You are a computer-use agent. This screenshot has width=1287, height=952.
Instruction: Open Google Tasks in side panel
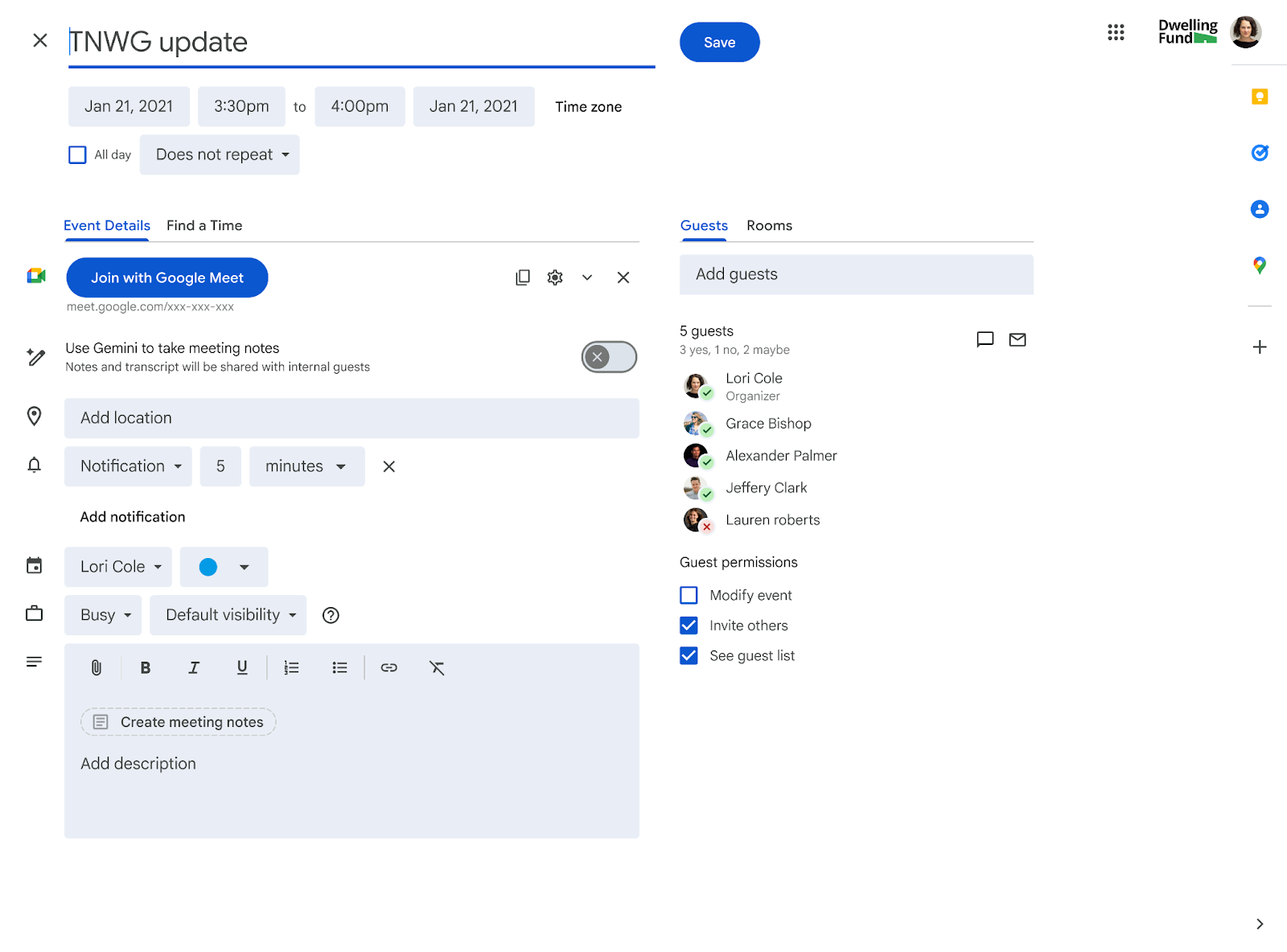tap(1260, 153)
